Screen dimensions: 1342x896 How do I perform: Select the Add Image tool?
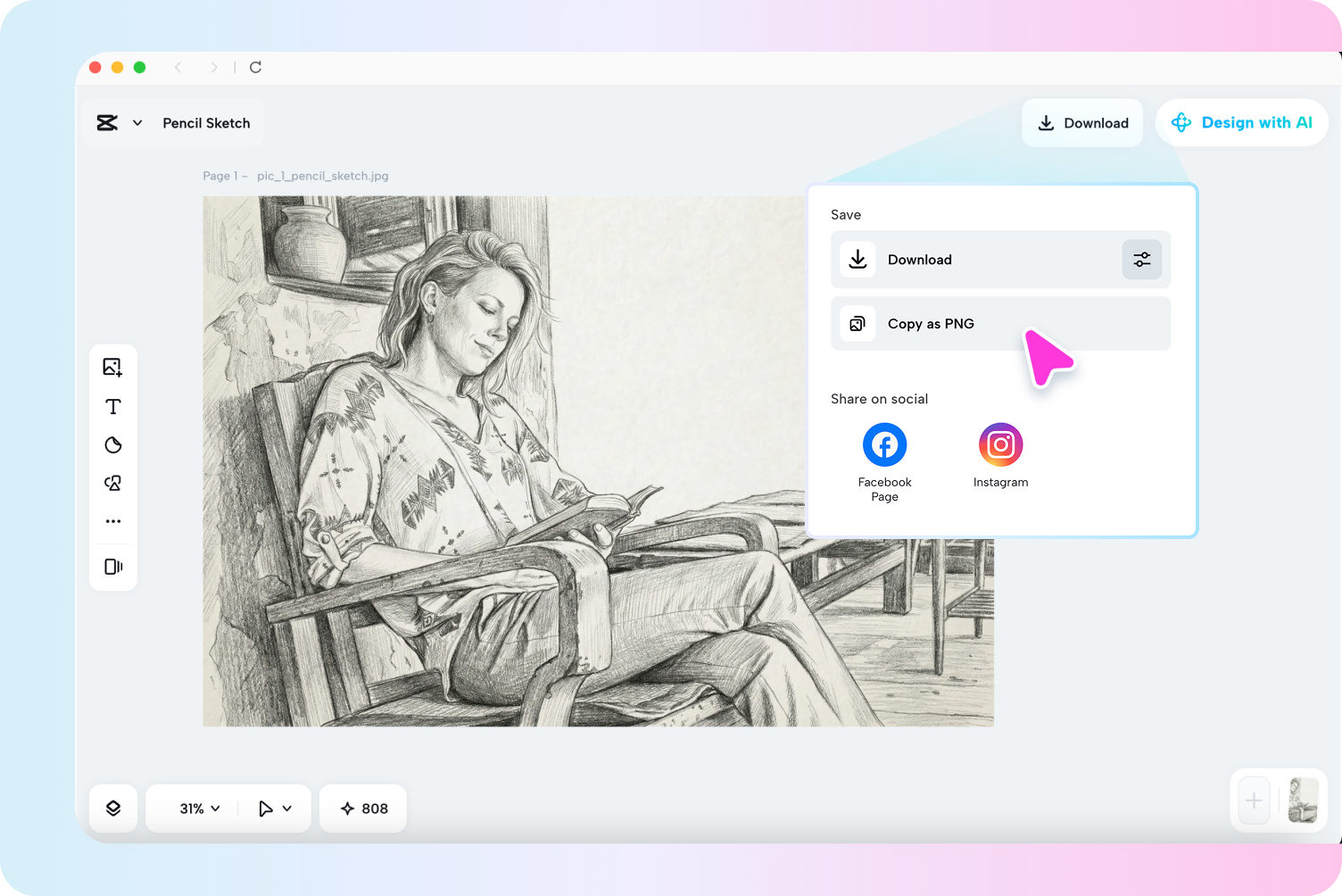pyautogui.click(x=113, y=367)
